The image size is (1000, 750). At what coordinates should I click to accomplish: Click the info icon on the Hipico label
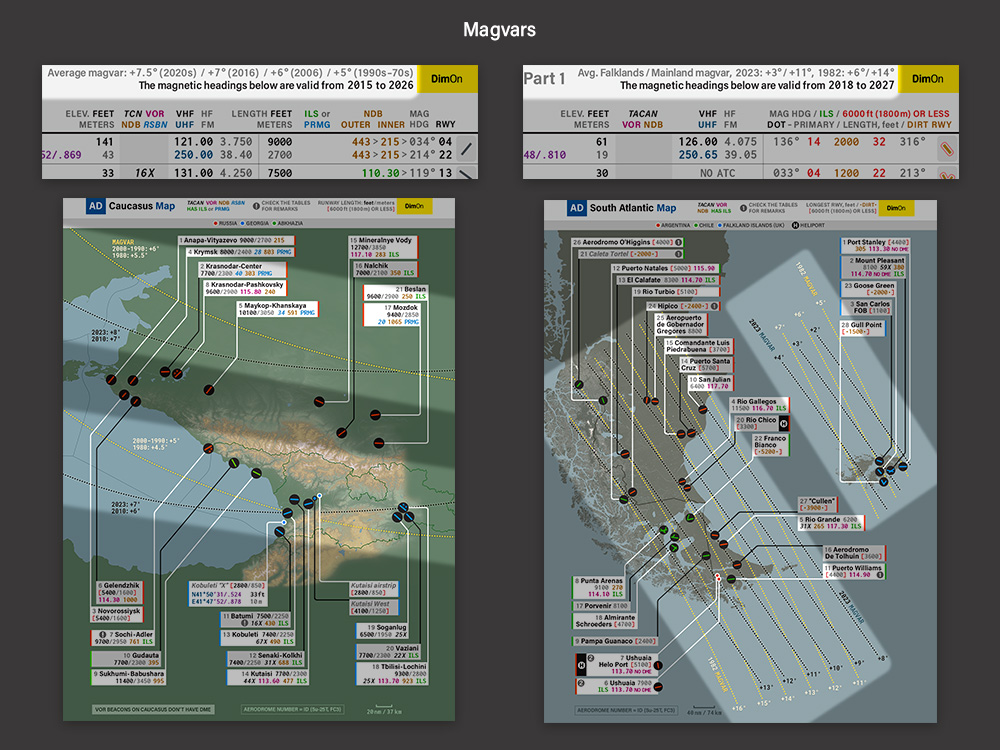coord(714,306)
